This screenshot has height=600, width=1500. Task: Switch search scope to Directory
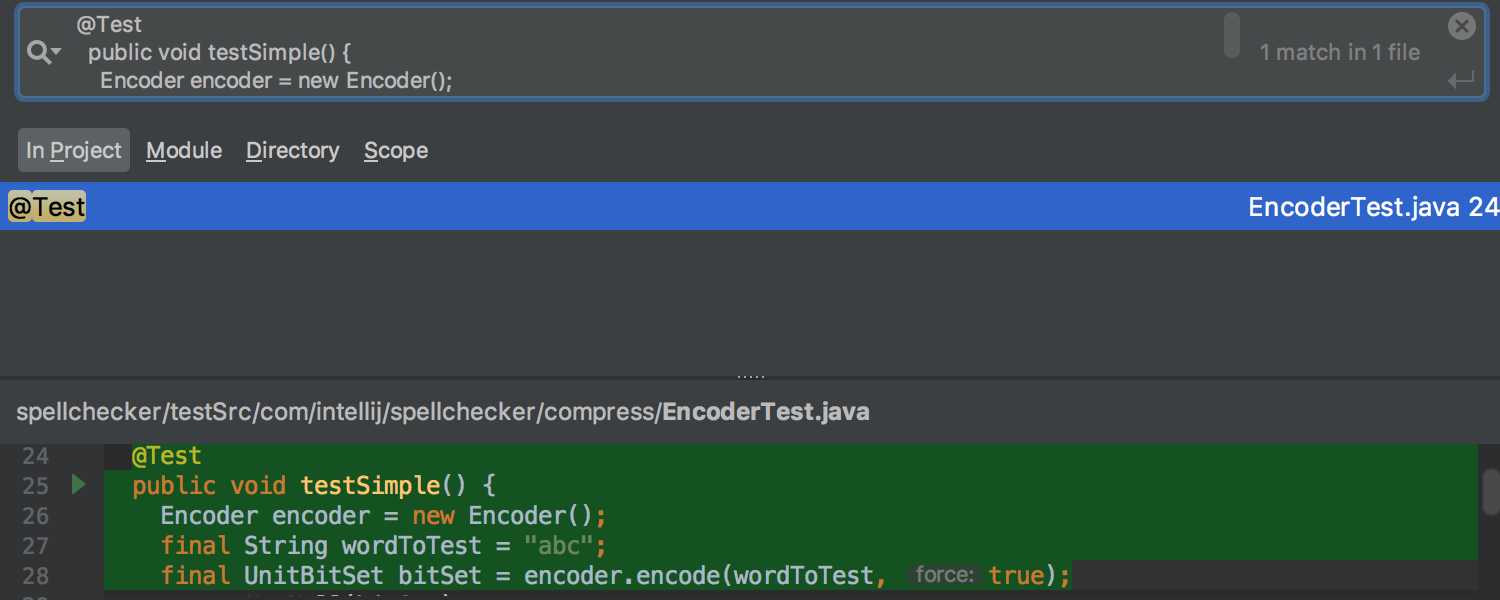[x=293, y=150]
